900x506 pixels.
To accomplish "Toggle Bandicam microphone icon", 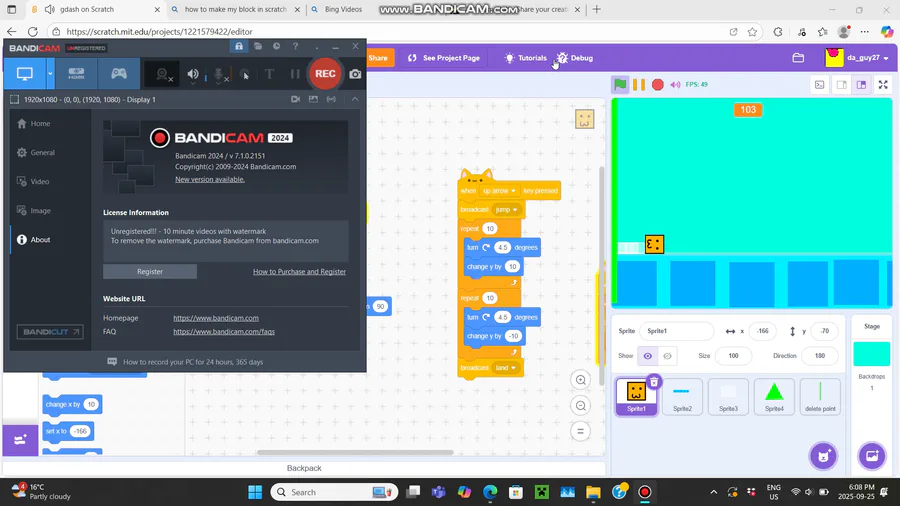I will [219, 74].
